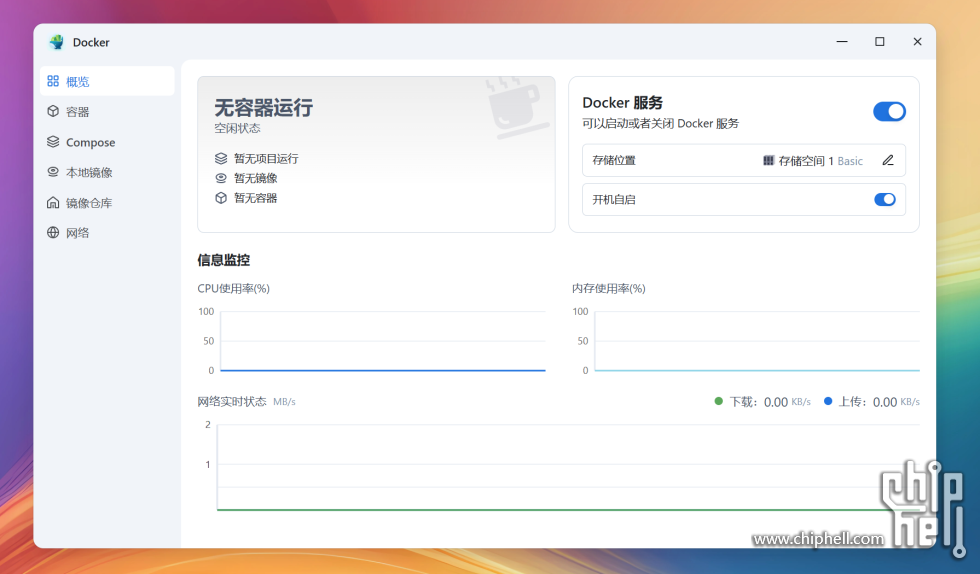The image size is (980, 574).
Task: Click the 空闲状态 subtitle text
Action: pos(238,128)
